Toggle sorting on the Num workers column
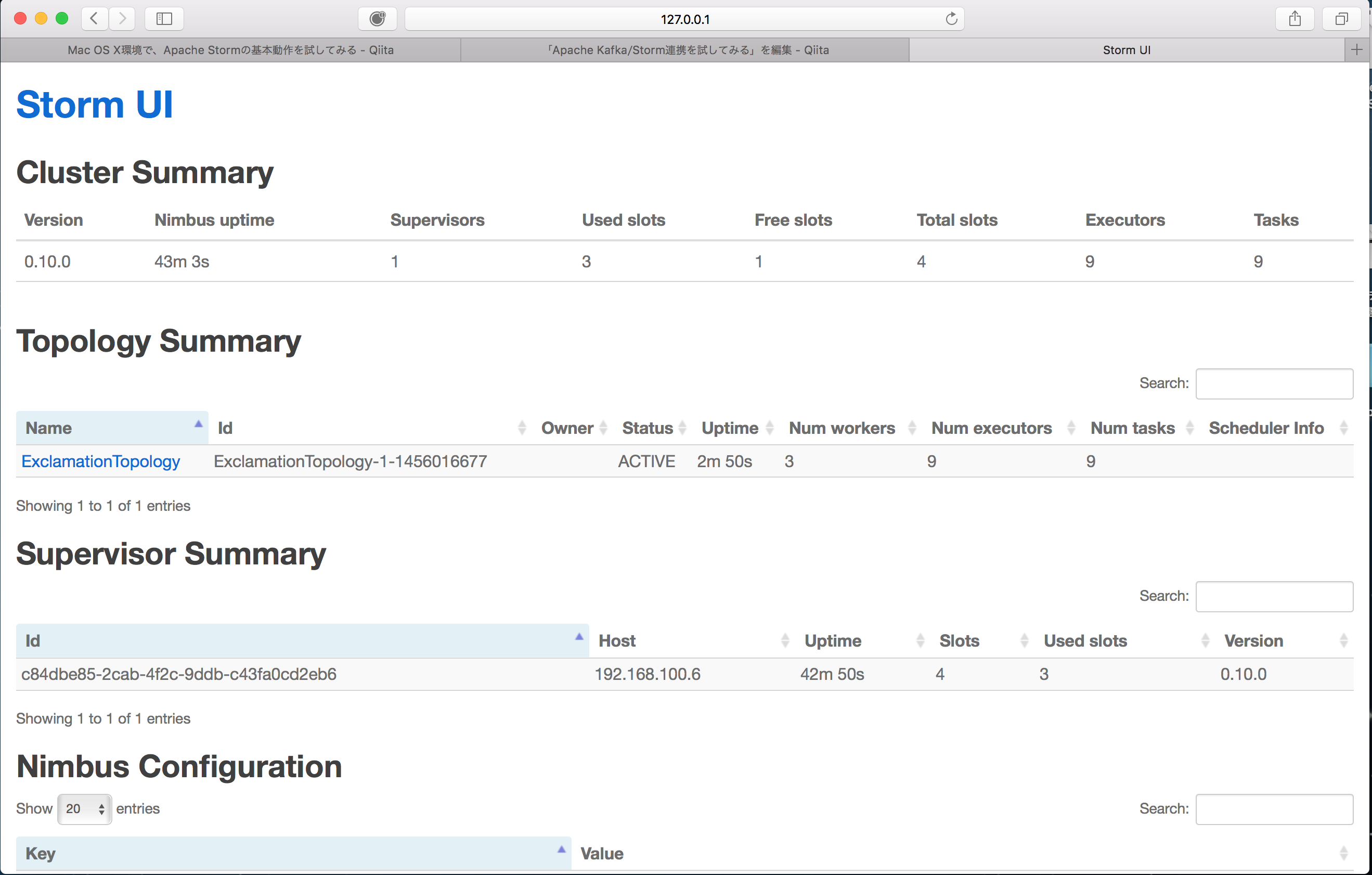The width and height of the screenshot is (1372, 875). (x=842, y=428)
